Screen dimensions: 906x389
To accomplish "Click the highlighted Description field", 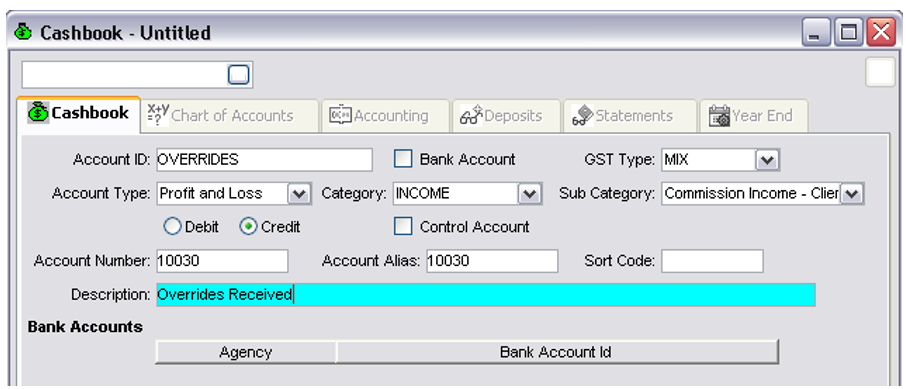I will point(486,295).
